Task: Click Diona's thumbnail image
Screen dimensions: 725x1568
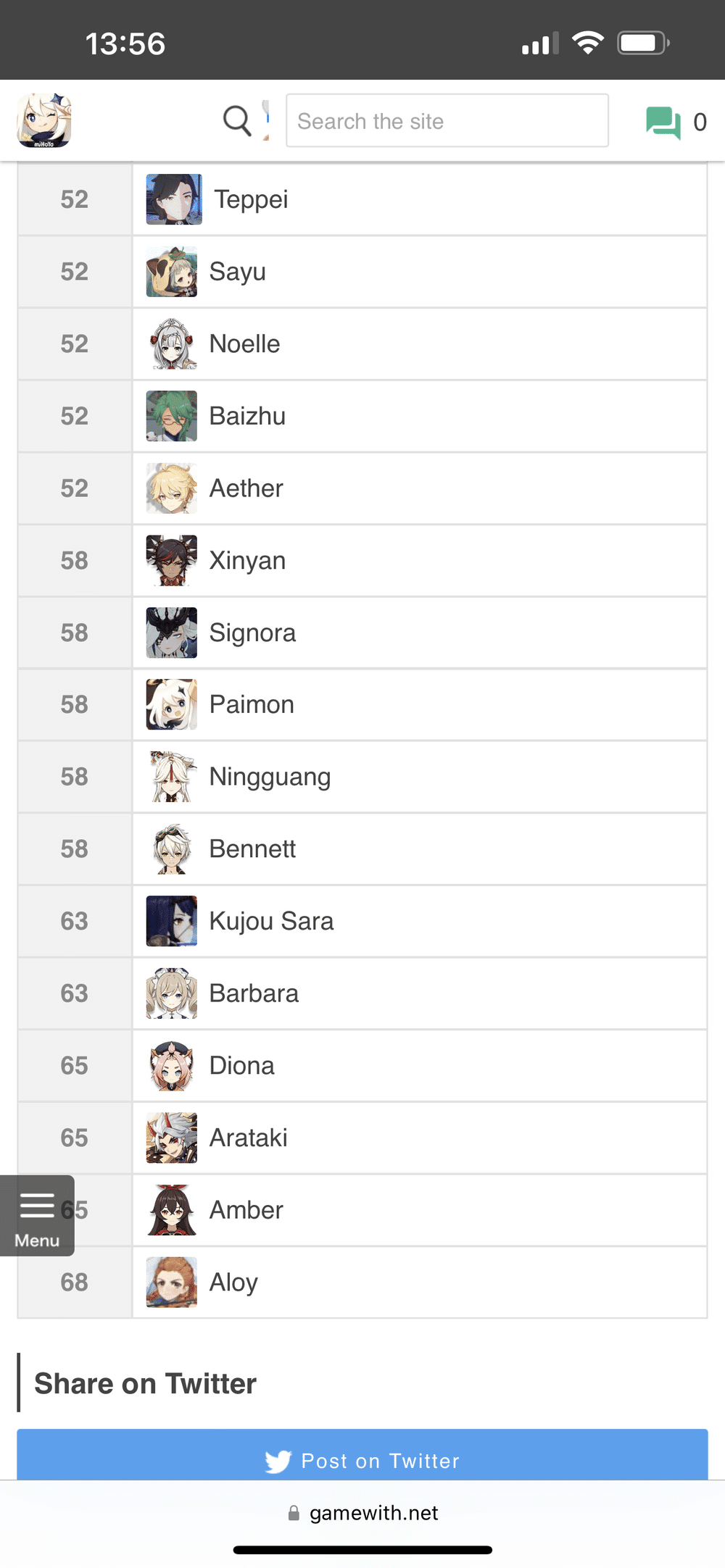Action: (171, 1065)
